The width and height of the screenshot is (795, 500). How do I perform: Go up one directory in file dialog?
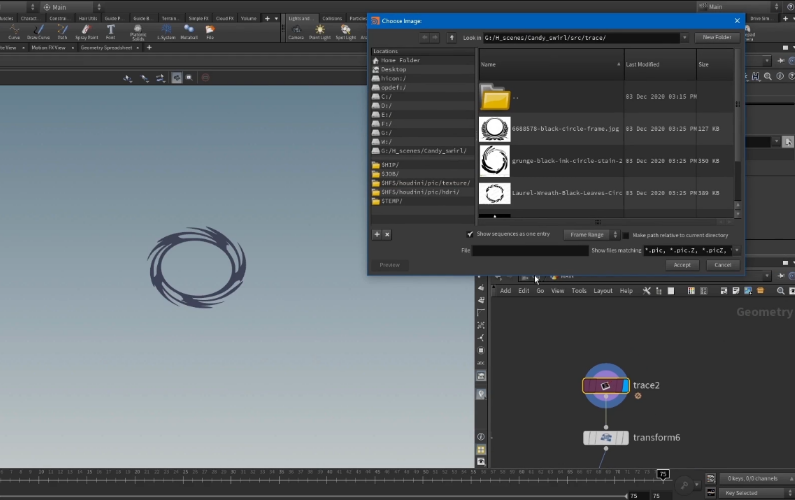[x=451, y=37]
